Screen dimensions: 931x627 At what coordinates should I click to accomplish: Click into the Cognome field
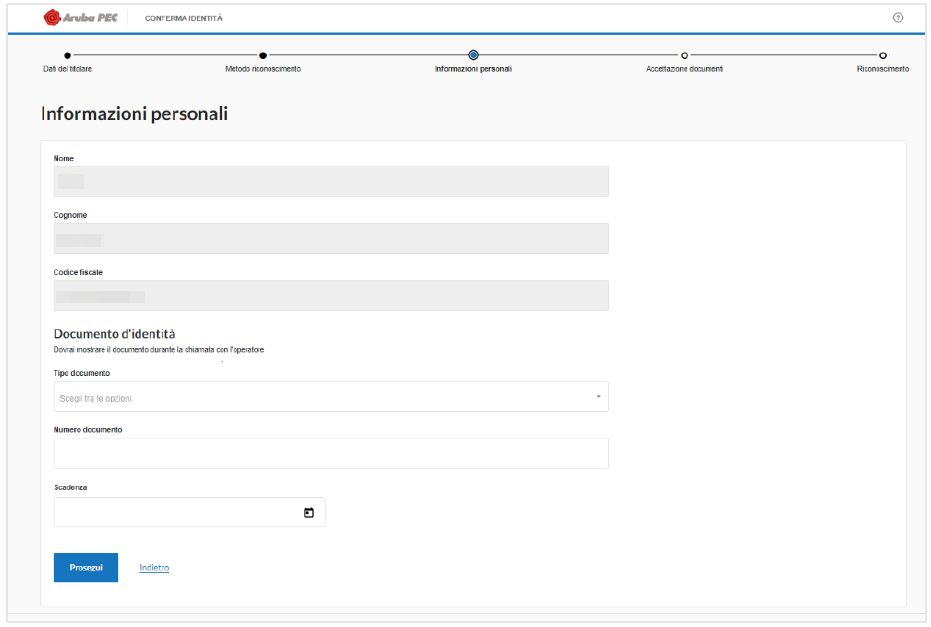pyautogui.click(x=330, y=239)
